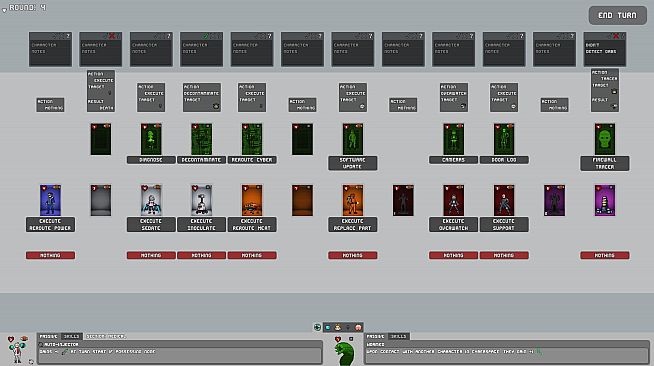Click Nothing under Execute Sedate

point(151,255)
